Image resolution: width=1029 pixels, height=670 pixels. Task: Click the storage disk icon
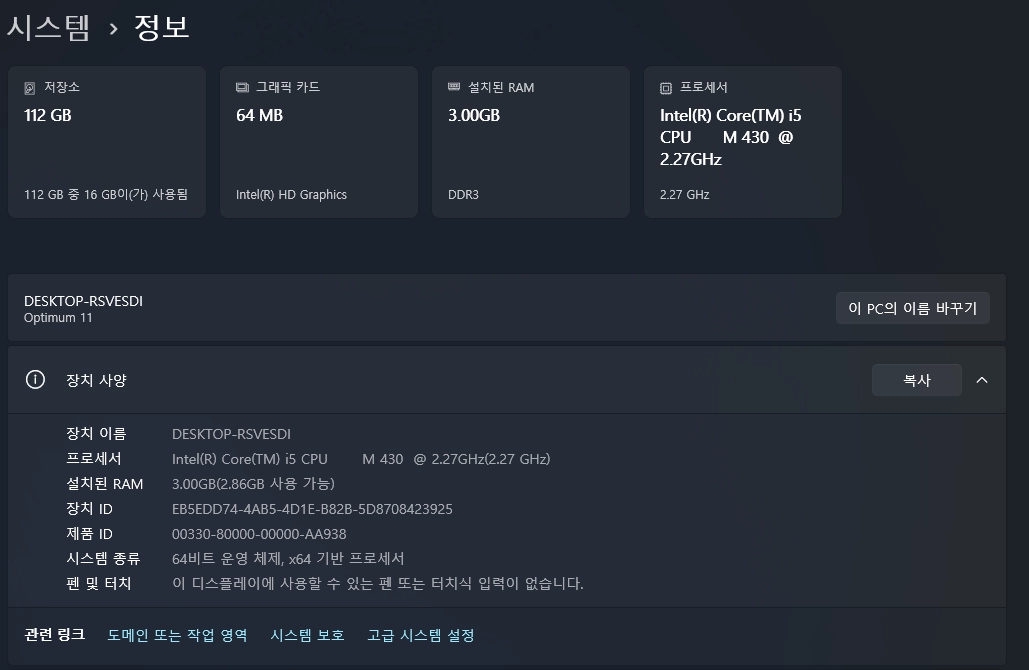pyautogui.click(x=30, y=88)
